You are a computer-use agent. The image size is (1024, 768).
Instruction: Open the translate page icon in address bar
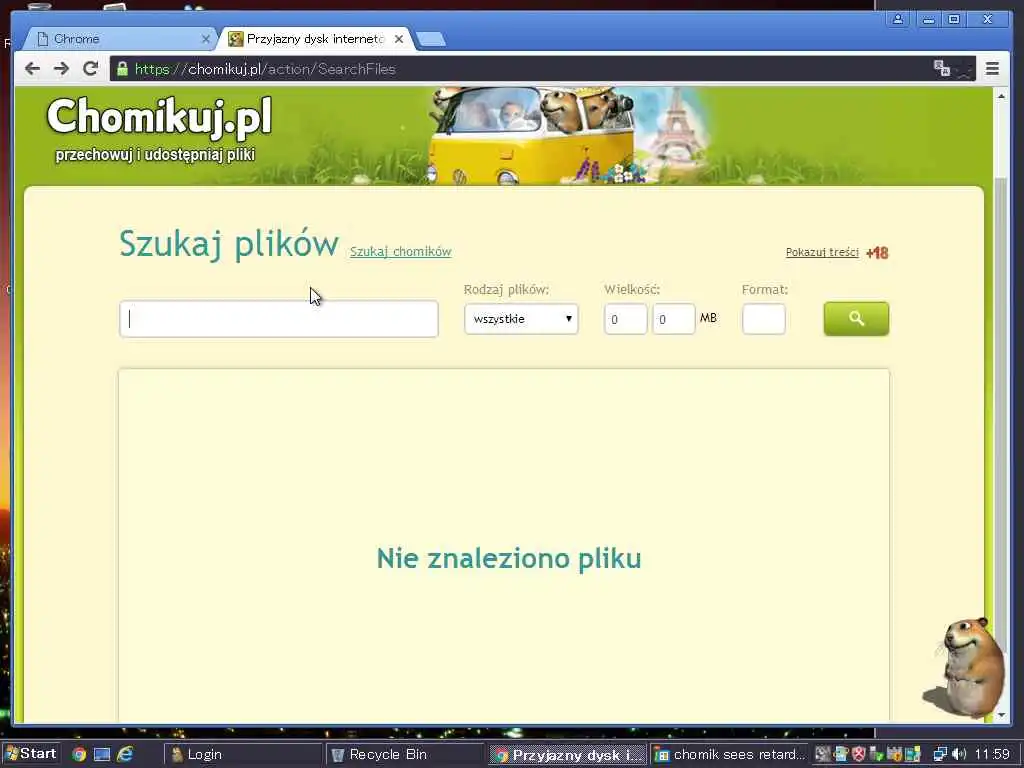point(942,68)
